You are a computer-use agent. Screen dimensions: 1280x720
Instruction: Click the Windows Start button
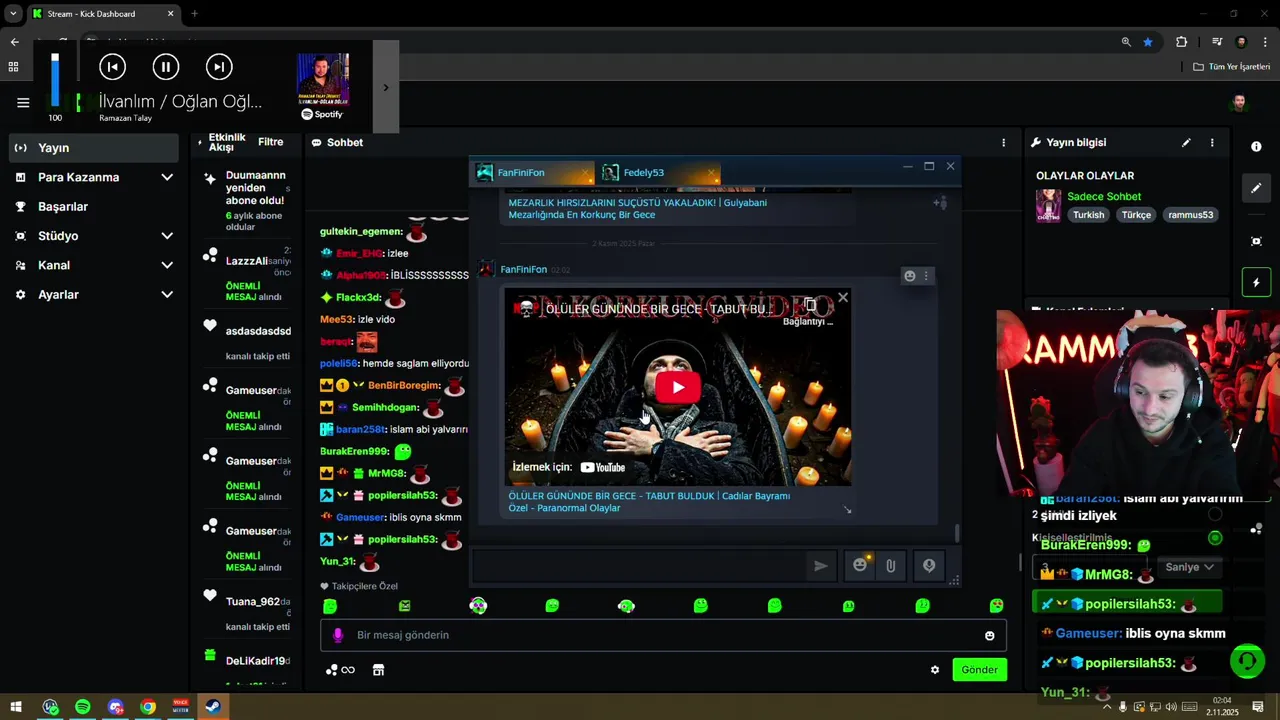pos(16,707)
